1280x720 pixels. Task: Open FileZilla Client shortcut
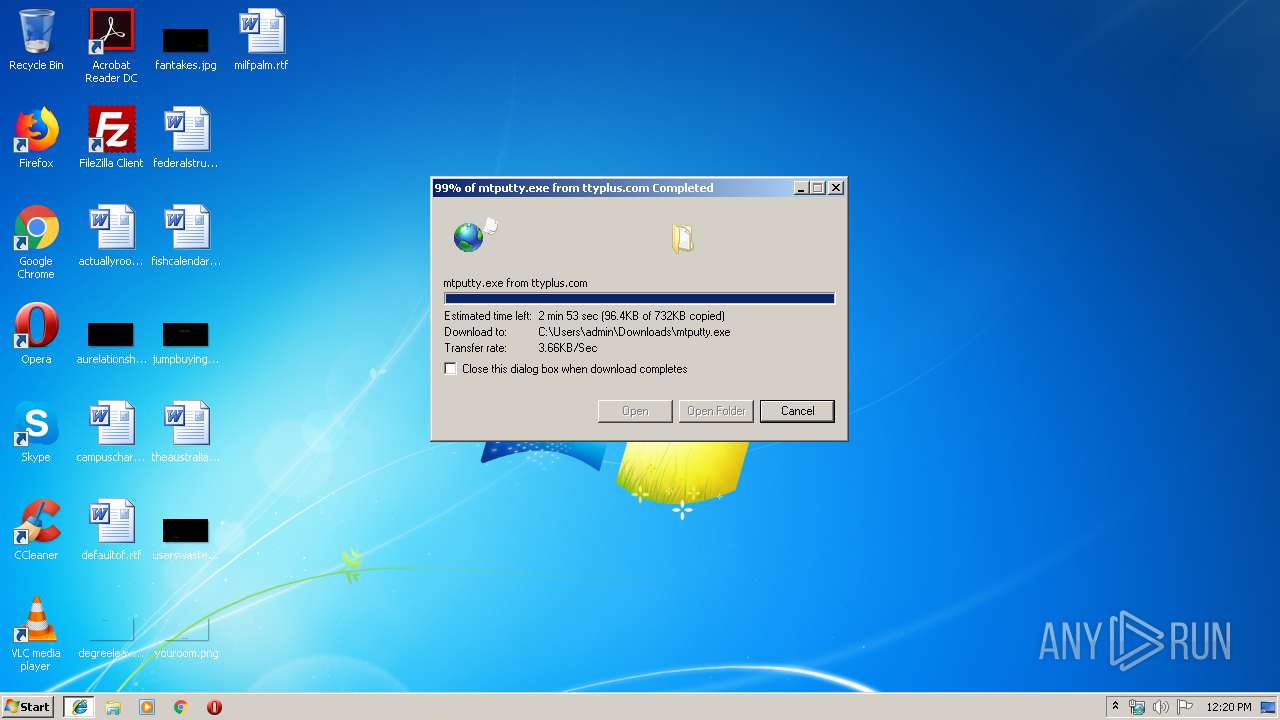111,138
